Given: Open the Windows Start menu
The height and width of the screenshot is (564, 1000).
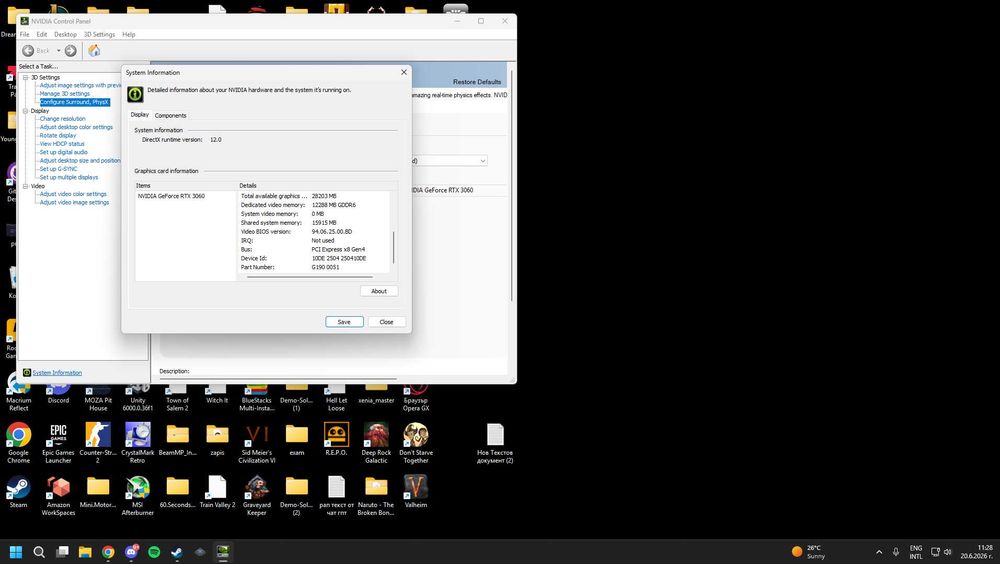Looking at the screenshot, I should (16, 552).
